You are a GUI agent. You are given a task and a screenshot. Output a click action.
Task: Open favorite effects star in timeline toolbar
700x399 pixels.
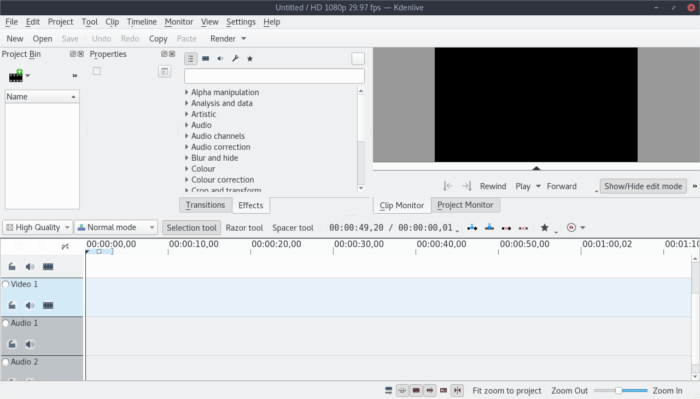(x=544, y=228)
